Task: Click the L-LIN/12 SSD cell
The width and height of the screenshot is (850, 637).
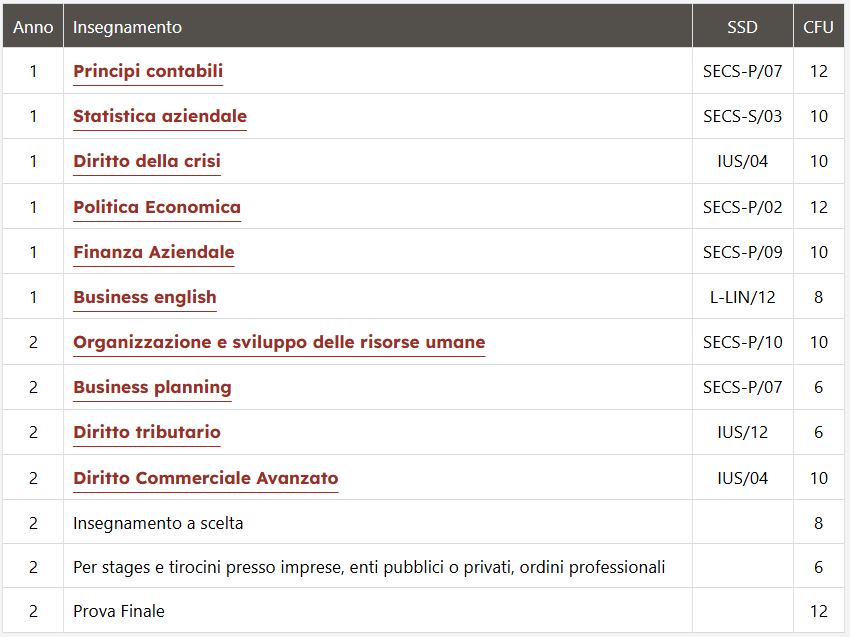Action: click(x=742, y=298)
